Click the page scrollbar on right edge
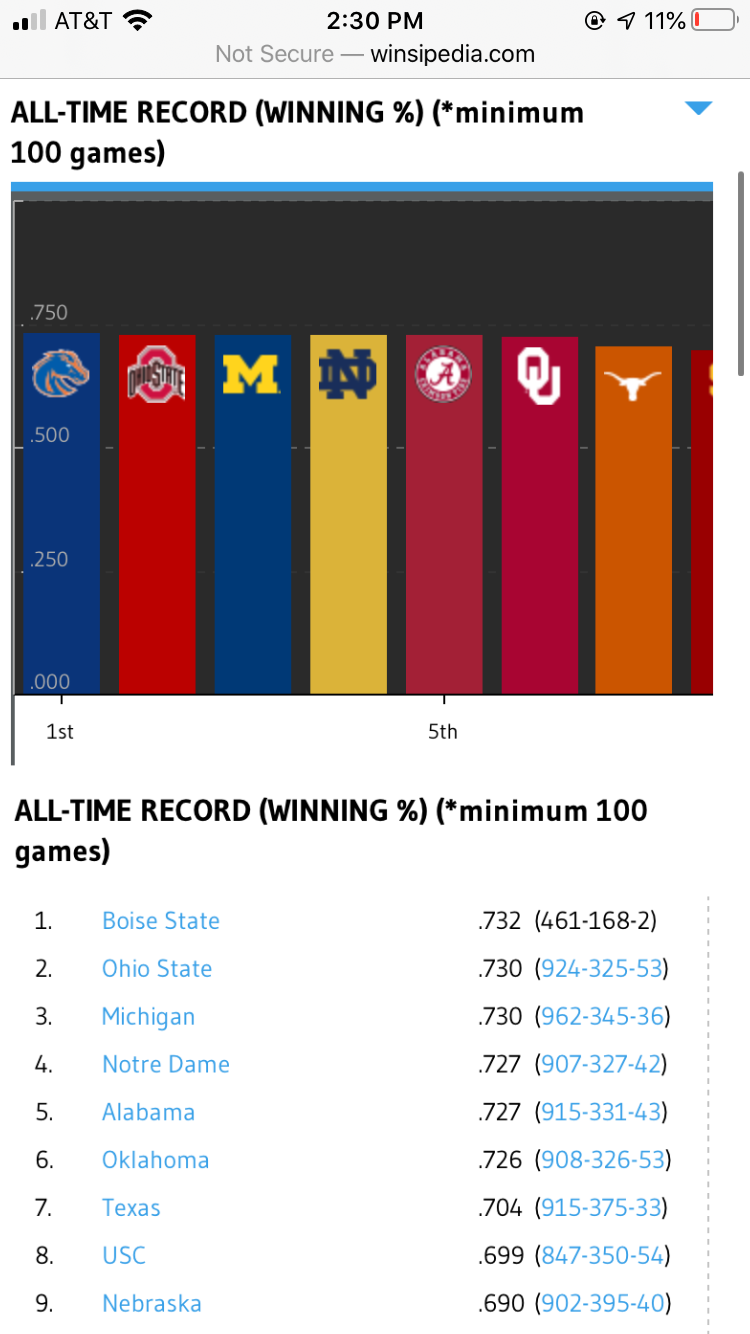The width and height of the screenshot is (750, 1334). (741, 275)
